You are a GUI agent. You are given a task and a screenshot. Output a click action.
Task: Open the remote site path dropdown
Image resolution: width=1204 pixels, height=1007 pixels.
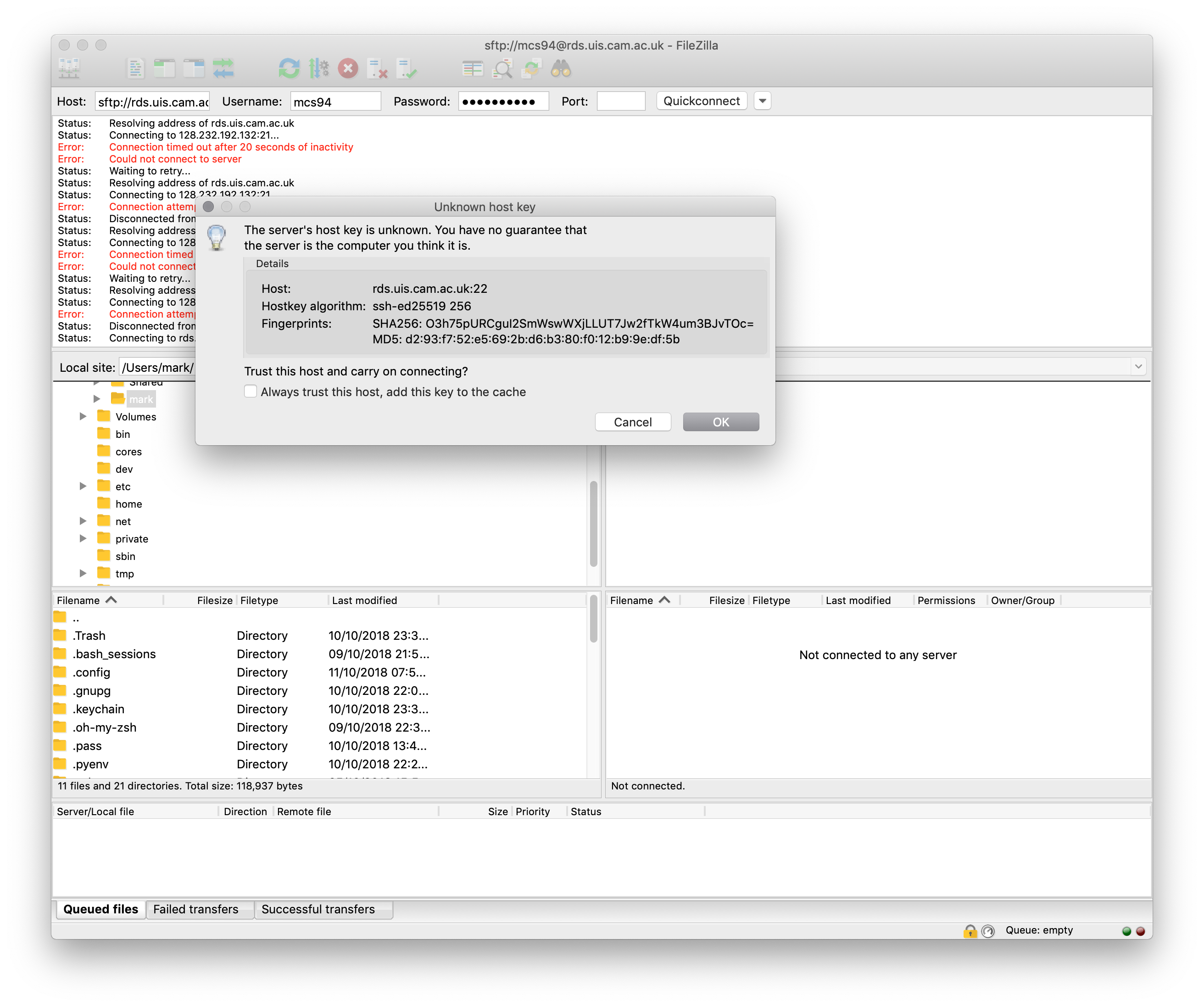click(x=1138, y=366)
